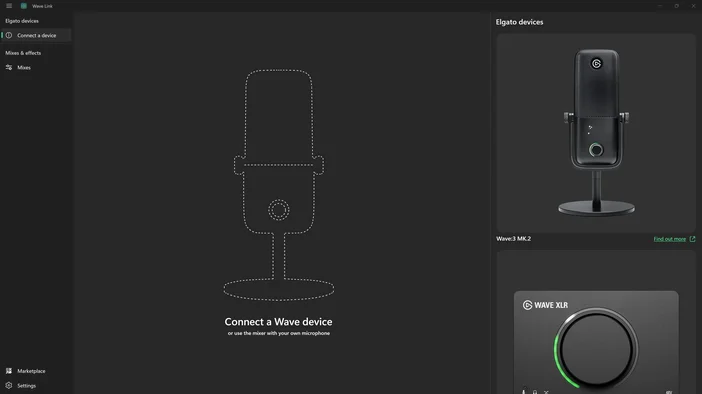Click the Wave:3 MK.2 product name
The width and height of the screenshot is (702, 394).
[x=514, y=239]
